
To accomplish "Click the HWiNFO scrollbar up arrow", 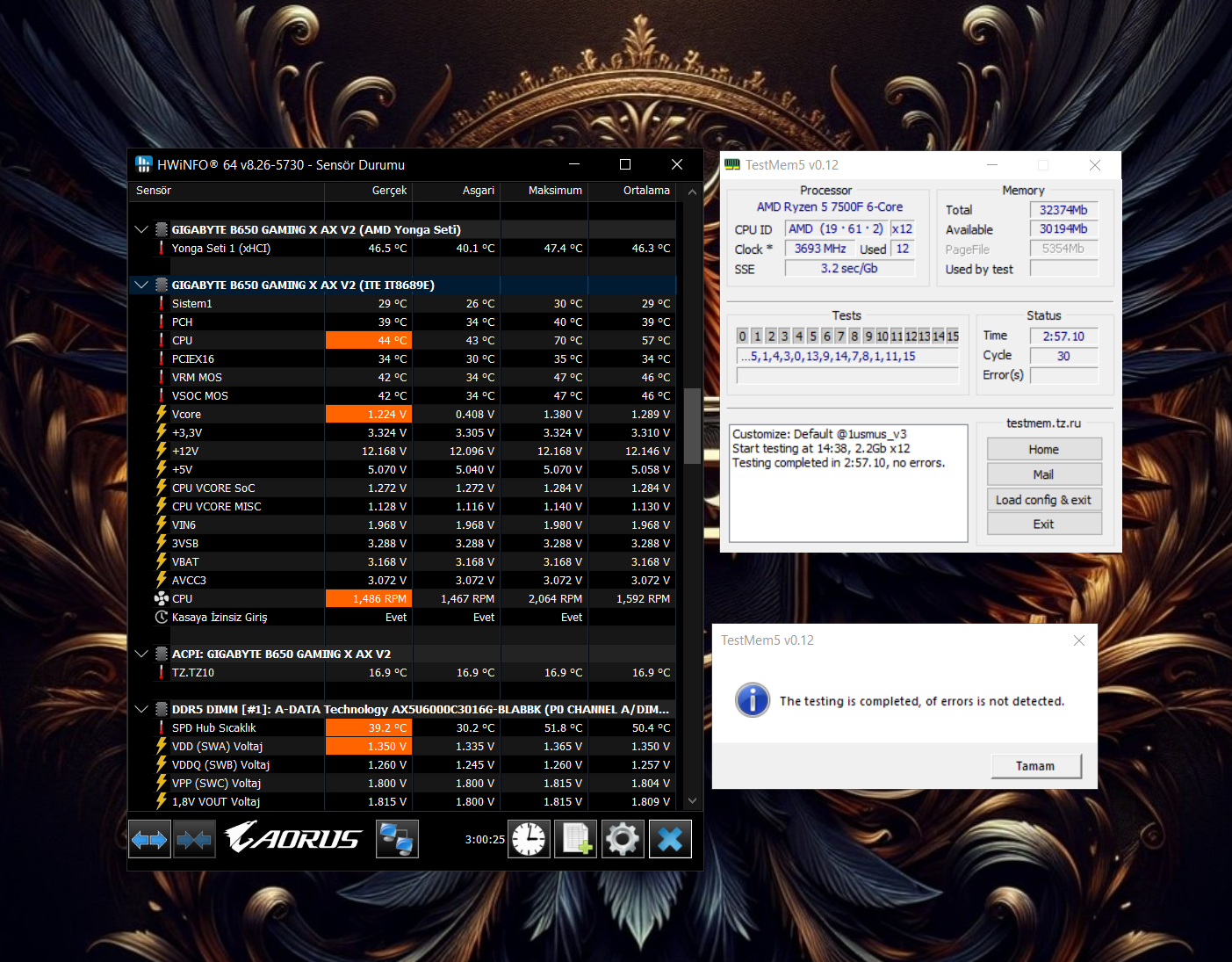I will tap(692, 192).
